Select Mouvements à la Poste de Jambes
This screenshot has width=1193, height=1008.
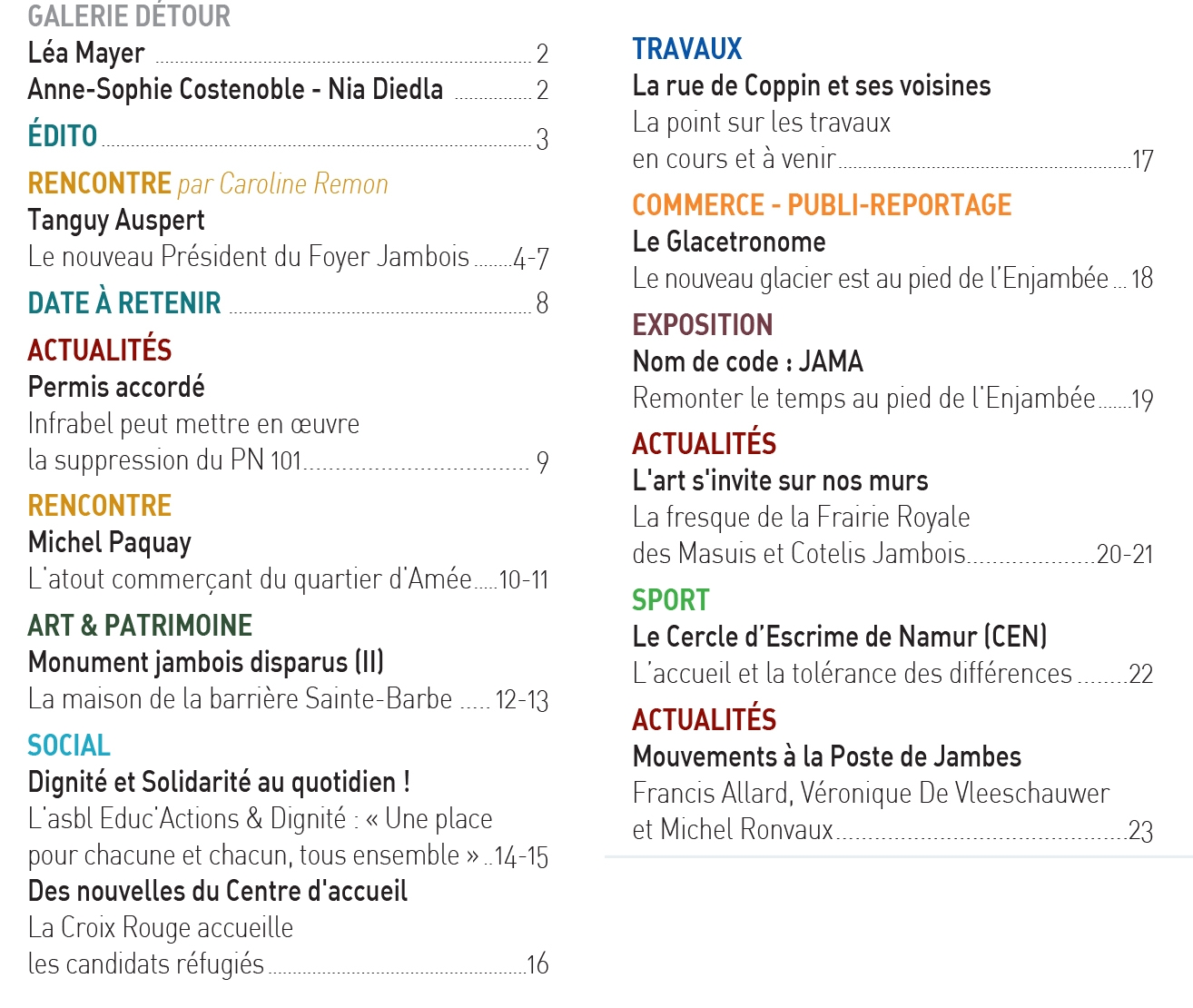click(x=827, y=756)
